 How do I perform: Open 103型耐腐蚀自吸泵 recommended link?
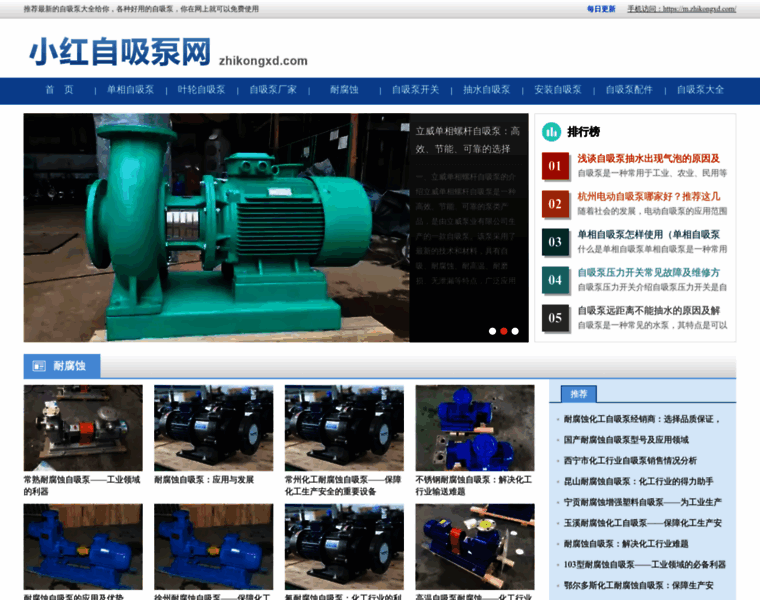645,565
